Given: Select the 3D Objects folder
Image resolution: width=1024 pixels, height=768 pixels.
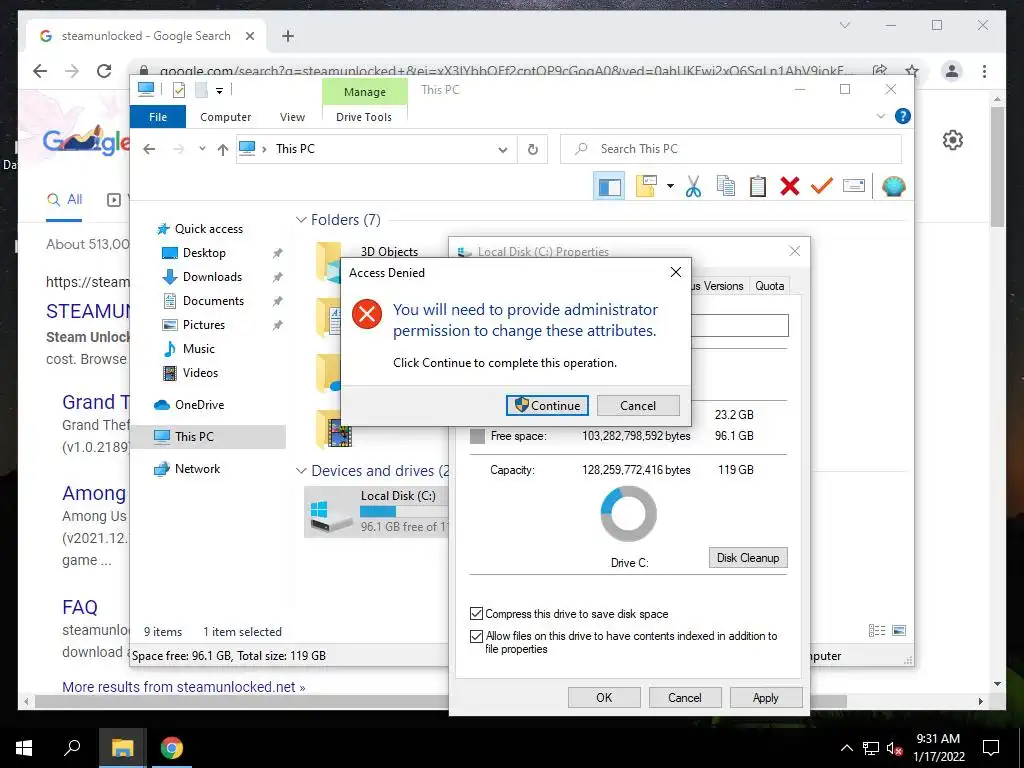Looking at the screenshot, I should [389, 252].
